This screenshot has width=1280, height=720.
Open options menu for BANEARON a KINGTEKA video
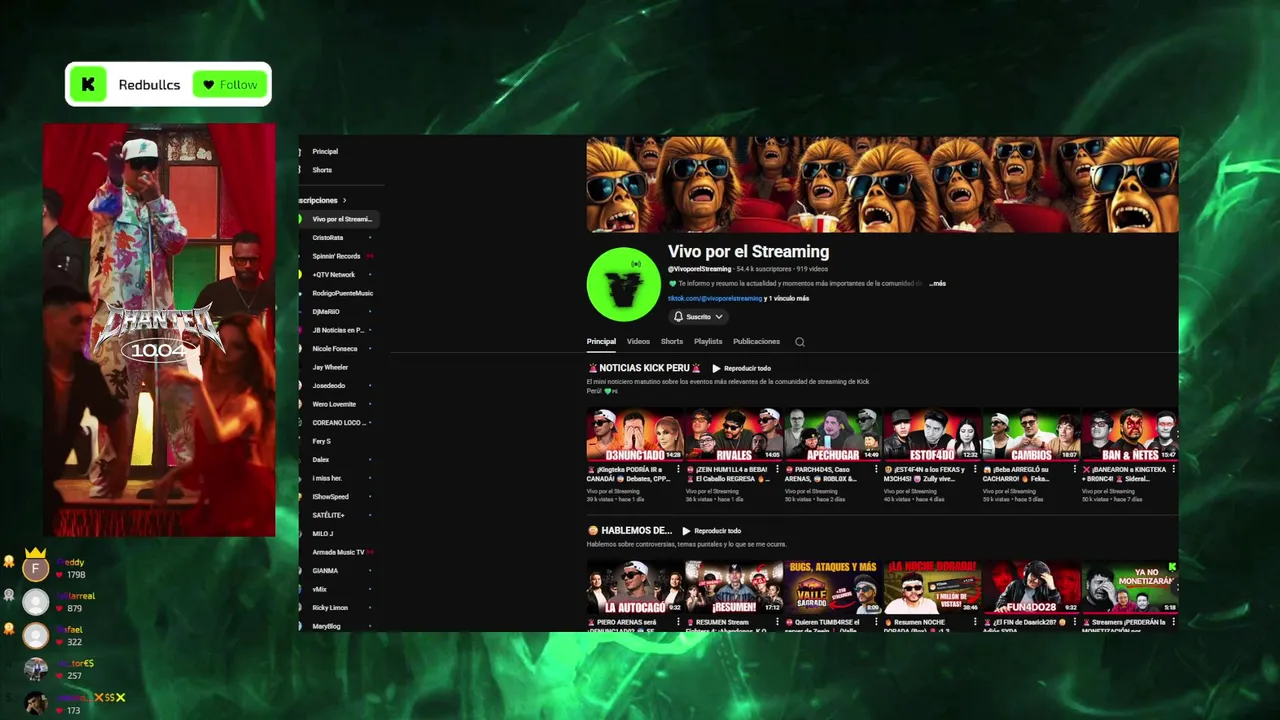click(1173, 469)
